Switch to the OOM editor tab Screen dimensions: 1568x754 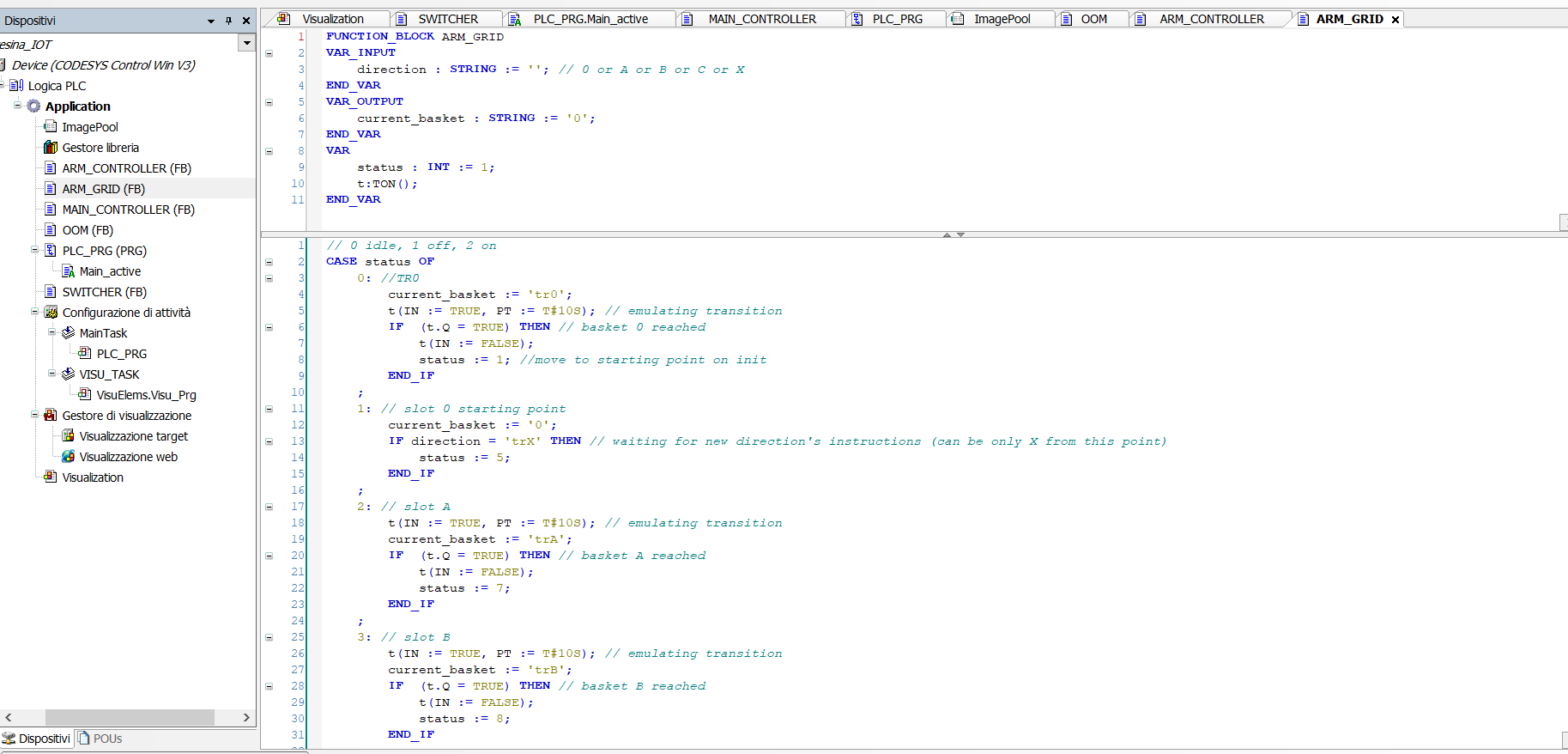click(x=1093, y=19)
